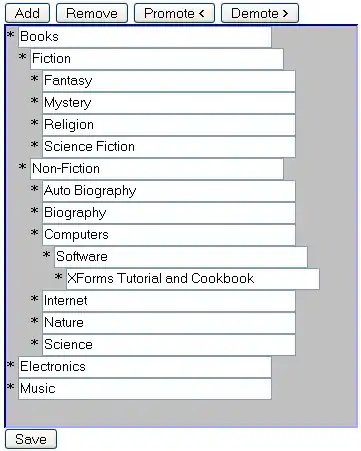Click the Add button
Image resolution: width=361 pixels, height=451 pixels.
click(x=27, y=13)
